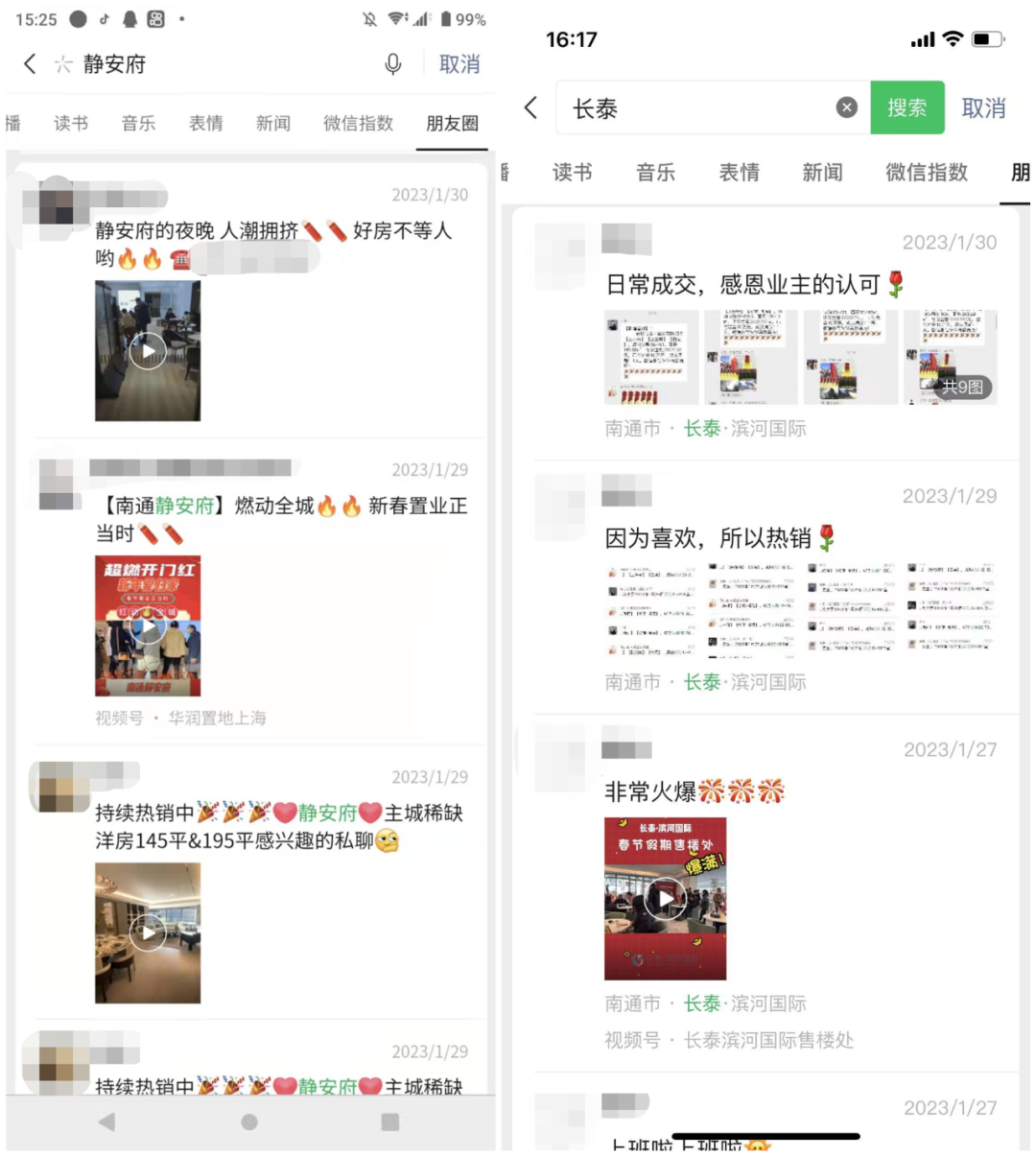Select the 朋友圈 tab in the left screen
This screenshot has width=1036, height=1156.
[x=452, y=123]
